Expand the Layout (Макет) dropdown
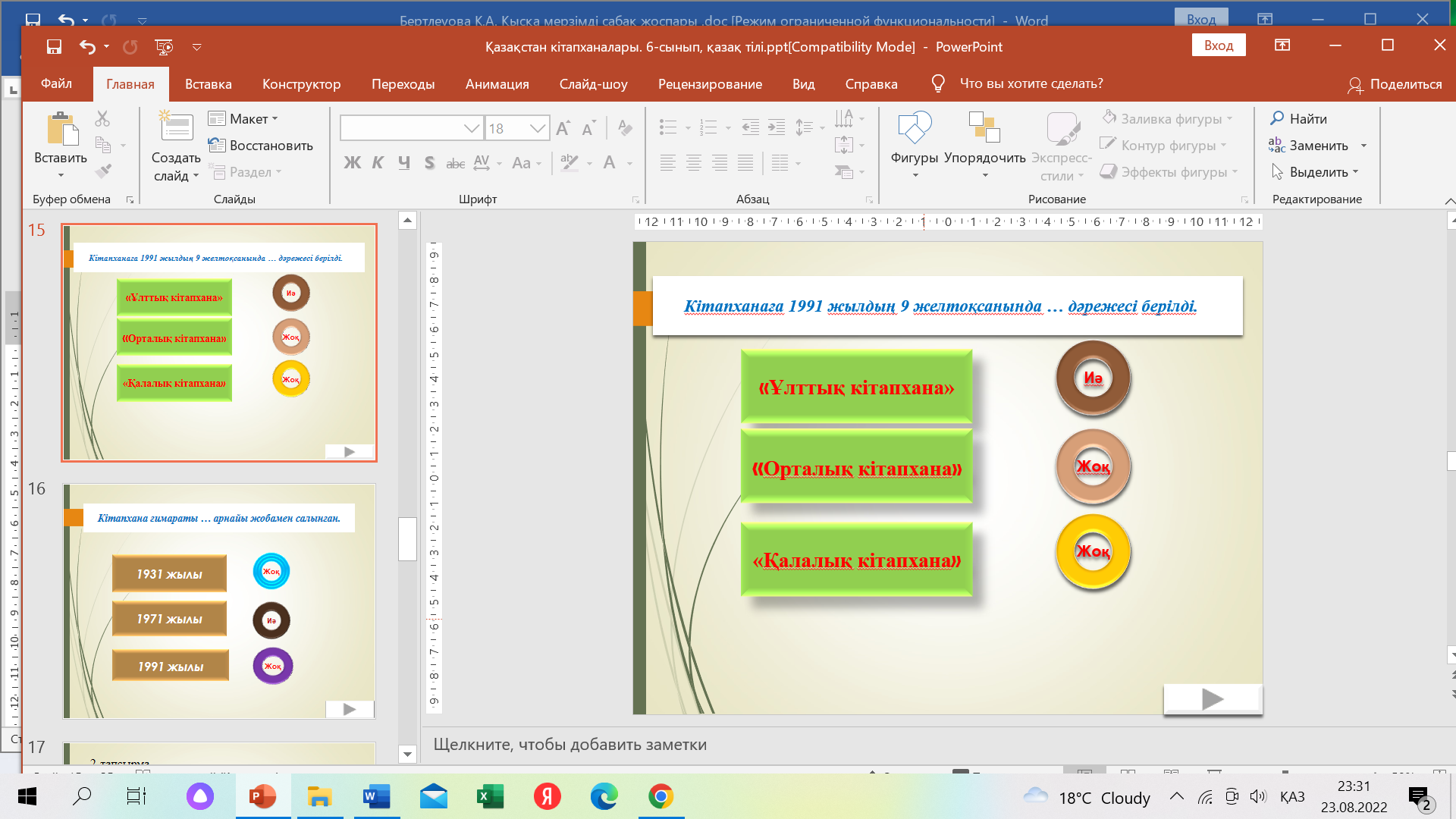This screenshot has width=1456, height=819. 275,119
